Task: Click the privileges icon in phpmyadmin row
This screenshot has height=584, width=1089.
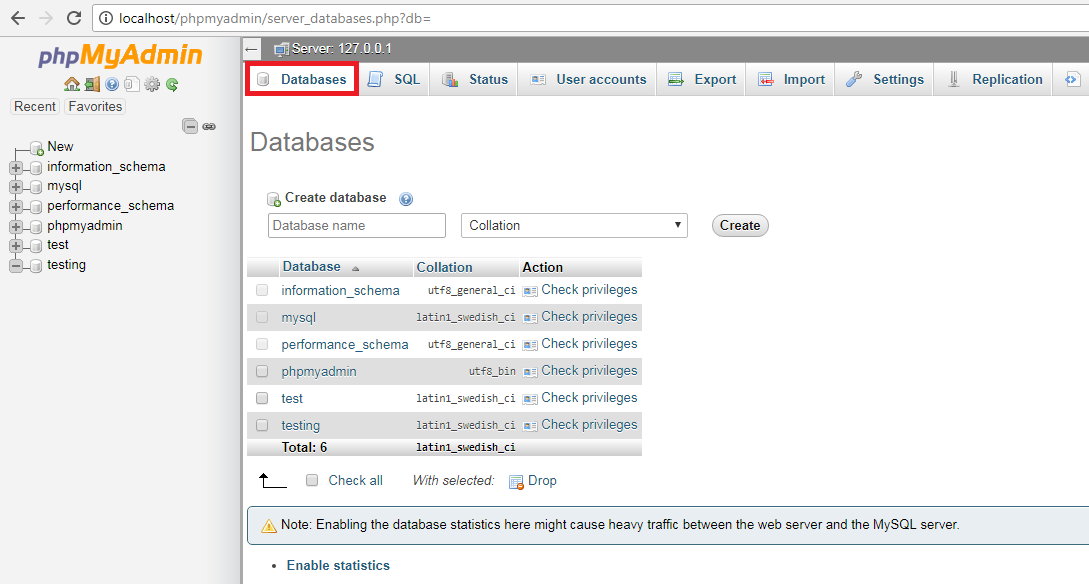Action: (530, 372)
